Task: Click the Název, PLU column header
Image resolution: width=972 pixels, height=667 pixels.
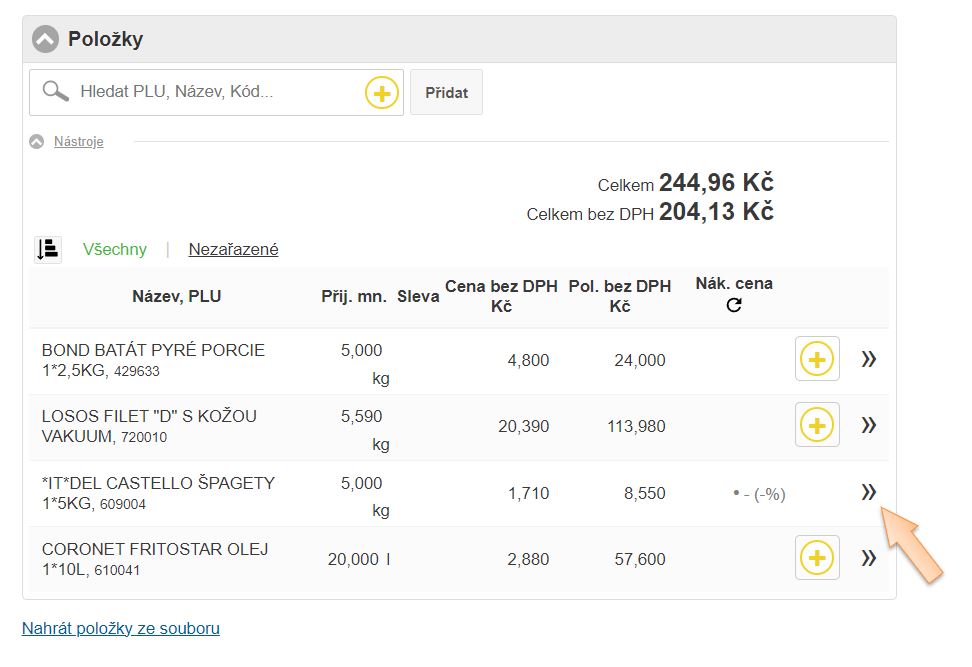Action: [x=177, y=296]
